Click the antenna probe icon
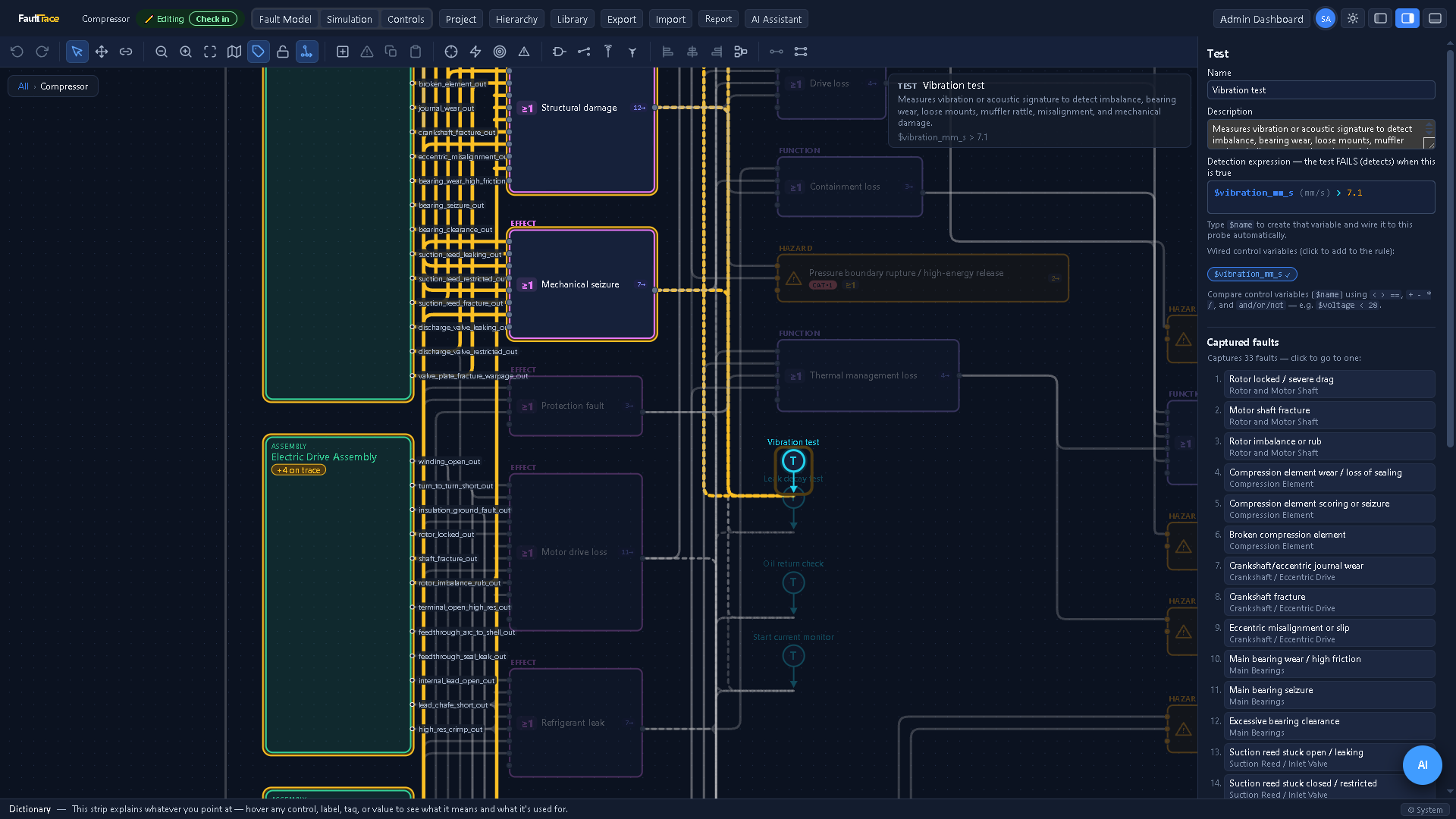The width and height of the screenshot is (1456, 819). 608,52
